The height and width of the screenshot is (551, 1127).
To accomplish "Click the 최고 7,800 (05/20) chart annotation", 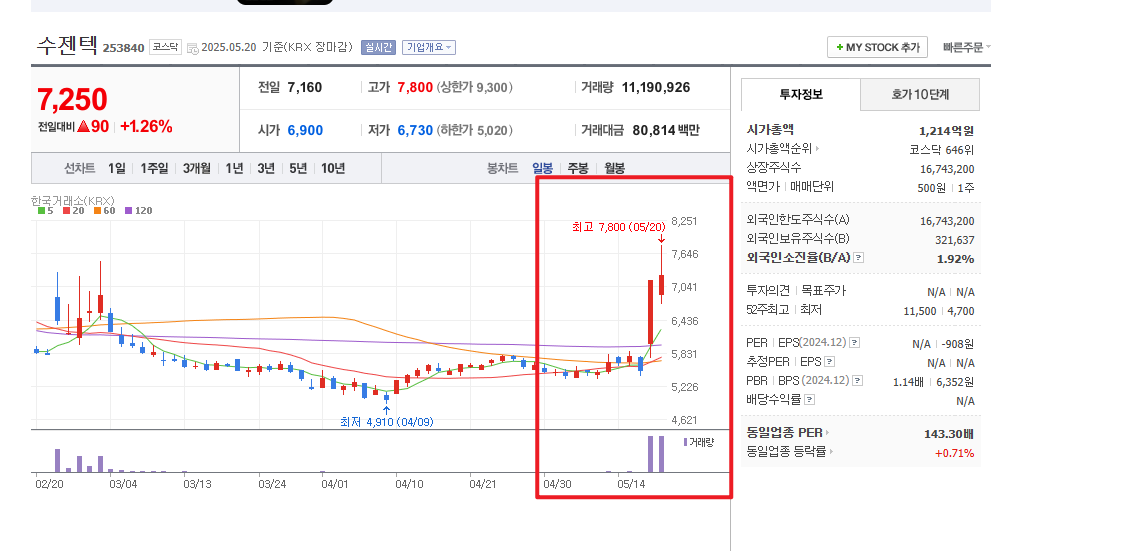I will 619,227.
